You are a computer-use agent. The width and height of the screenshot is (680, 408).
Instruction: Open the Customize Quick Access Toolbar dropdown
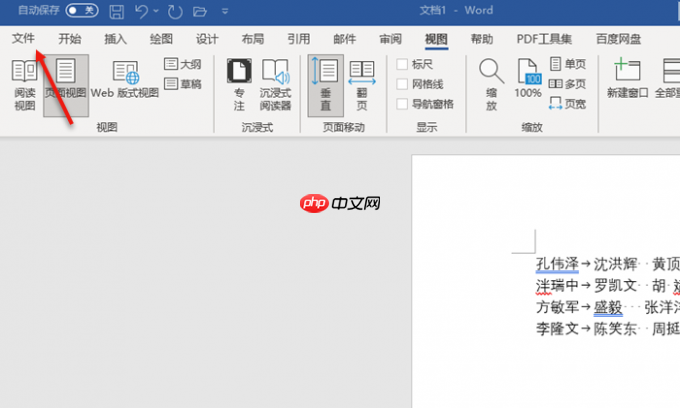(225, 11)
